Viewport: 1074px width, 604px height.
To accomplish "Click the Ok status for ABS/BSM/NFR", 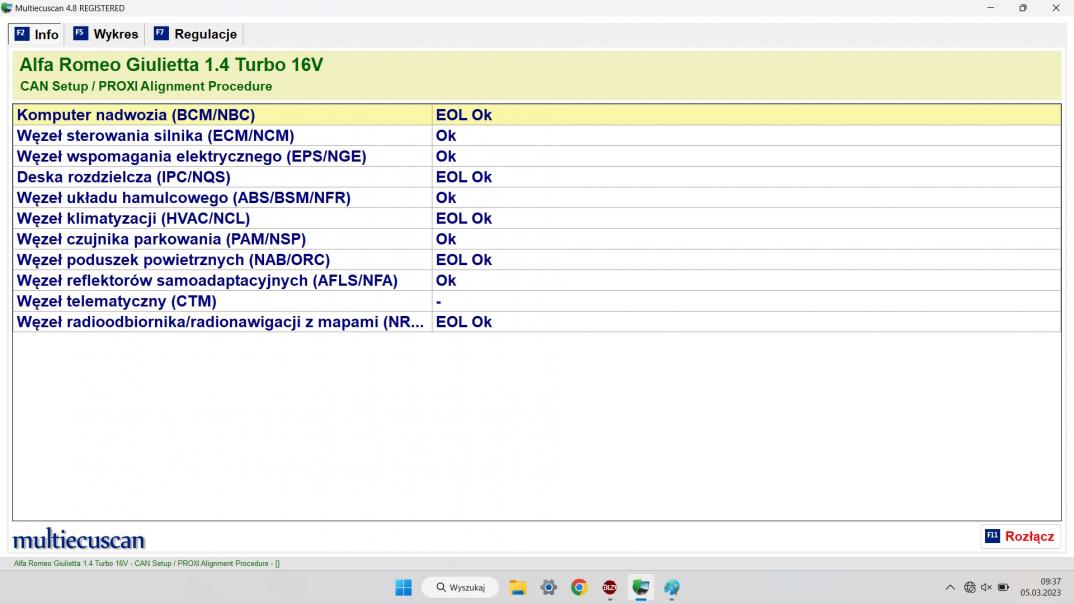I will coord(446,198).
